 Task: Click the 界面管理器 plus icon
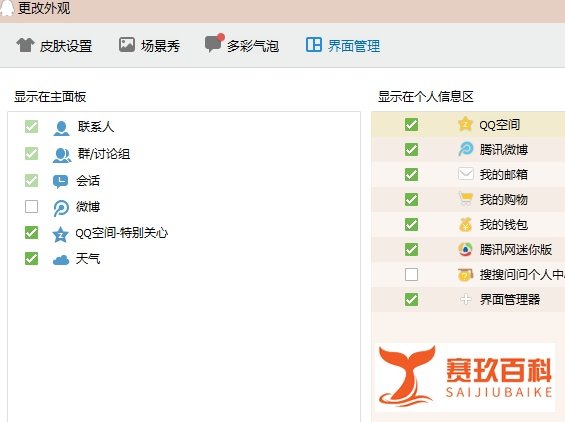pos(466,299)
